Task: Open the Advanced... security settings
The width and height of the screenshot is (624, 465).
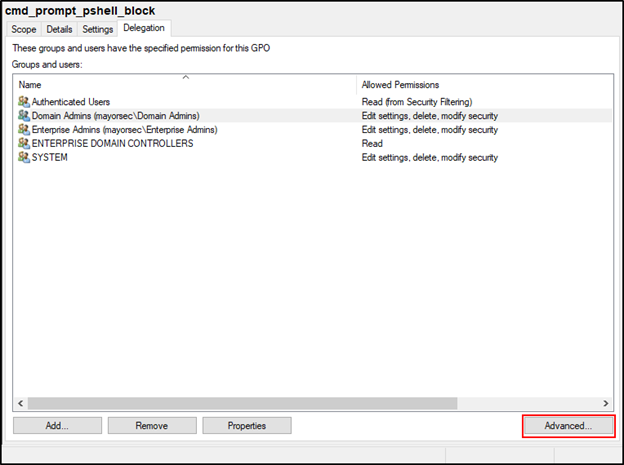Action: (x=567, y=426)
